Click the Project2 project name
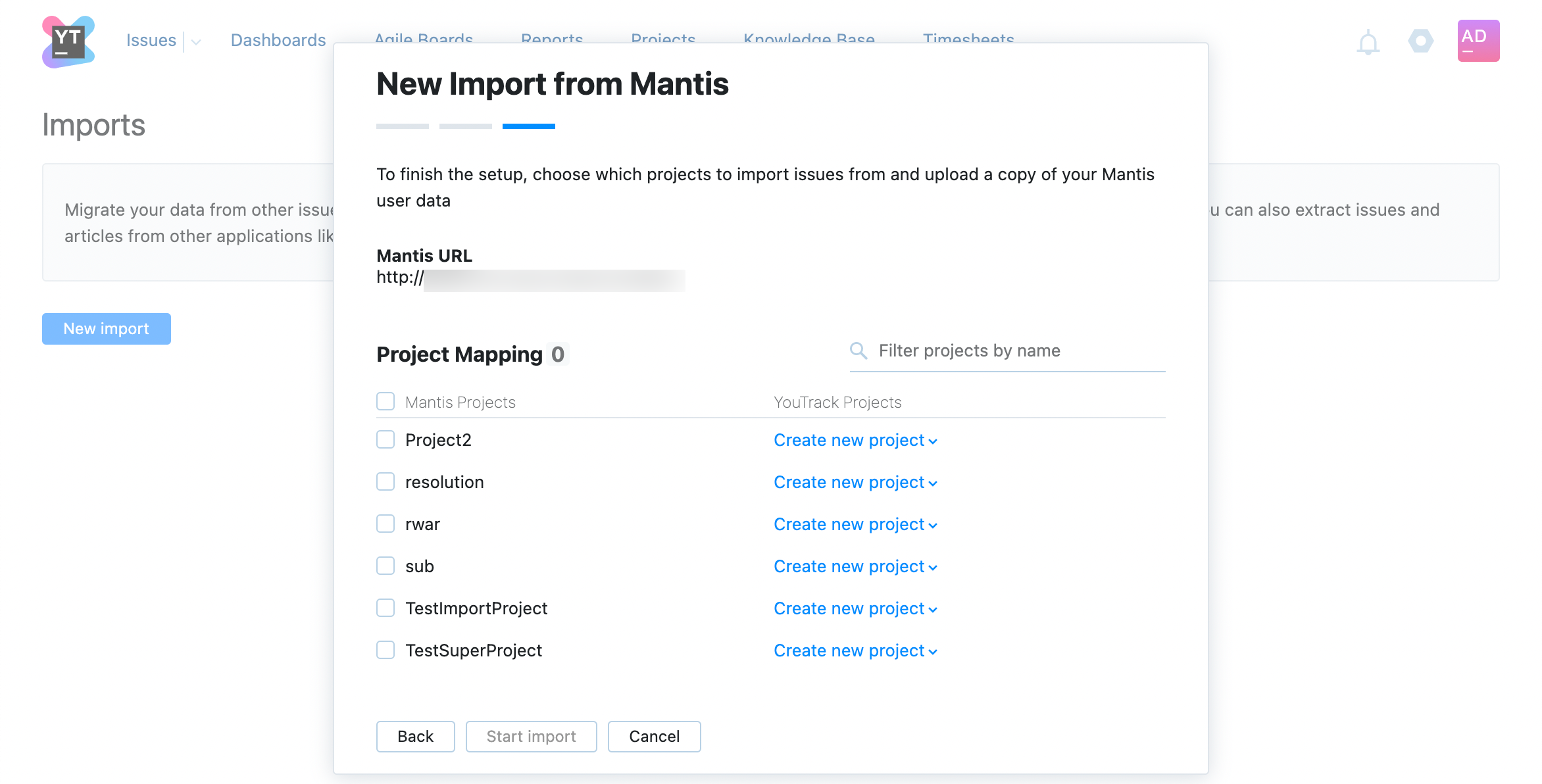This screenshot has width=1542, height=784. tap(438, 440)
